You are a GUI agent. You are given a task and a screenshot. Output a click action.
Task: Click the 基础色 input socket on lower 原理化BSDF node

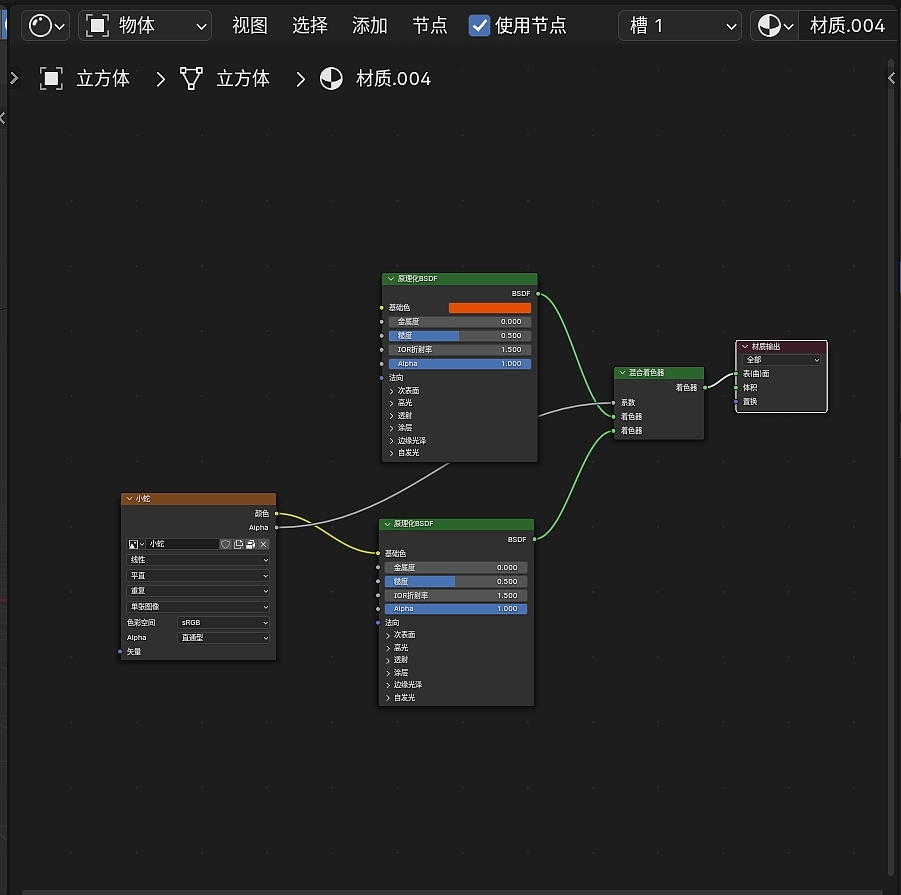pyautogui.click(x=378, y=553)
